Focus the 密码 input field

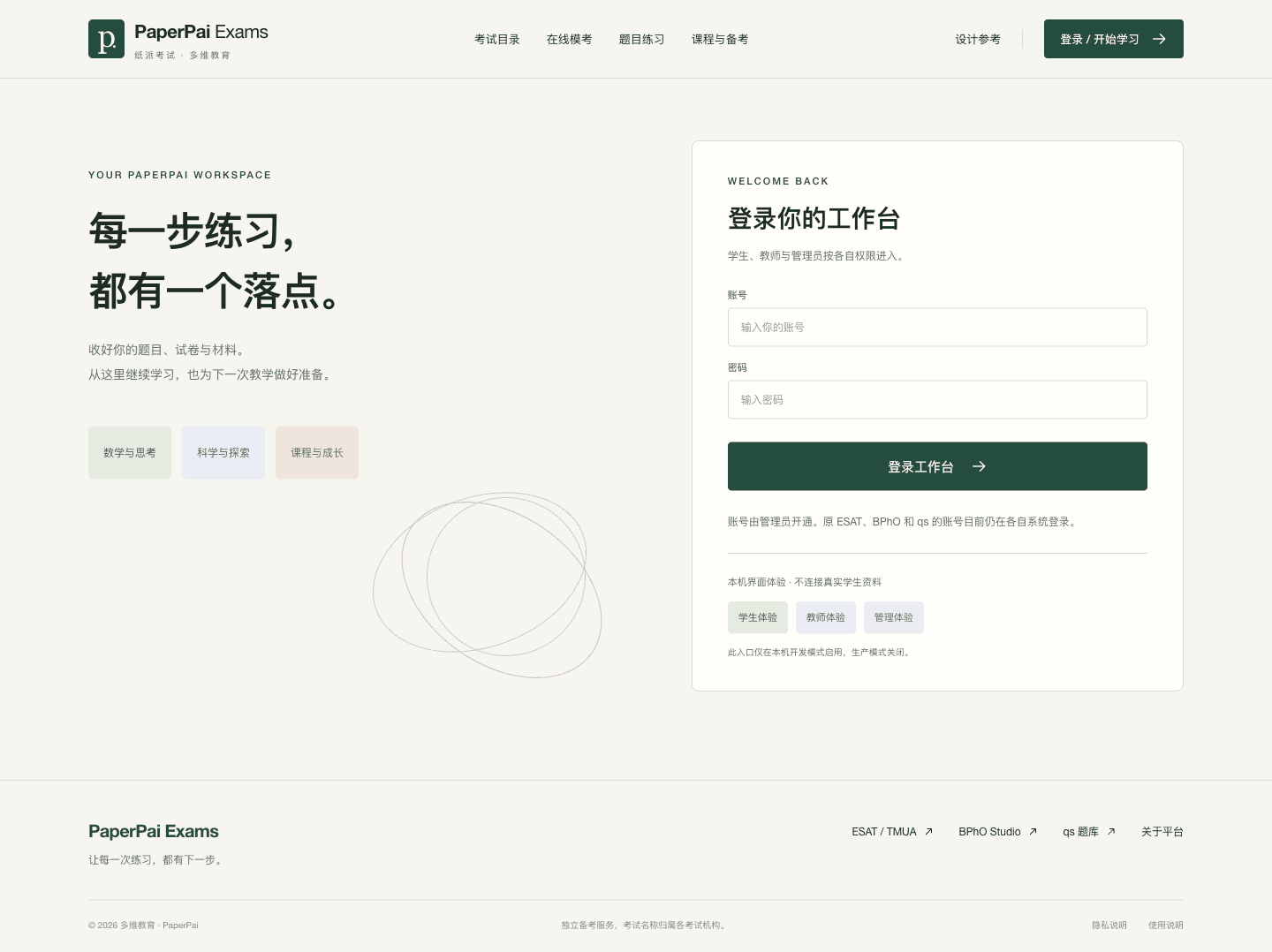coord(937,399)
